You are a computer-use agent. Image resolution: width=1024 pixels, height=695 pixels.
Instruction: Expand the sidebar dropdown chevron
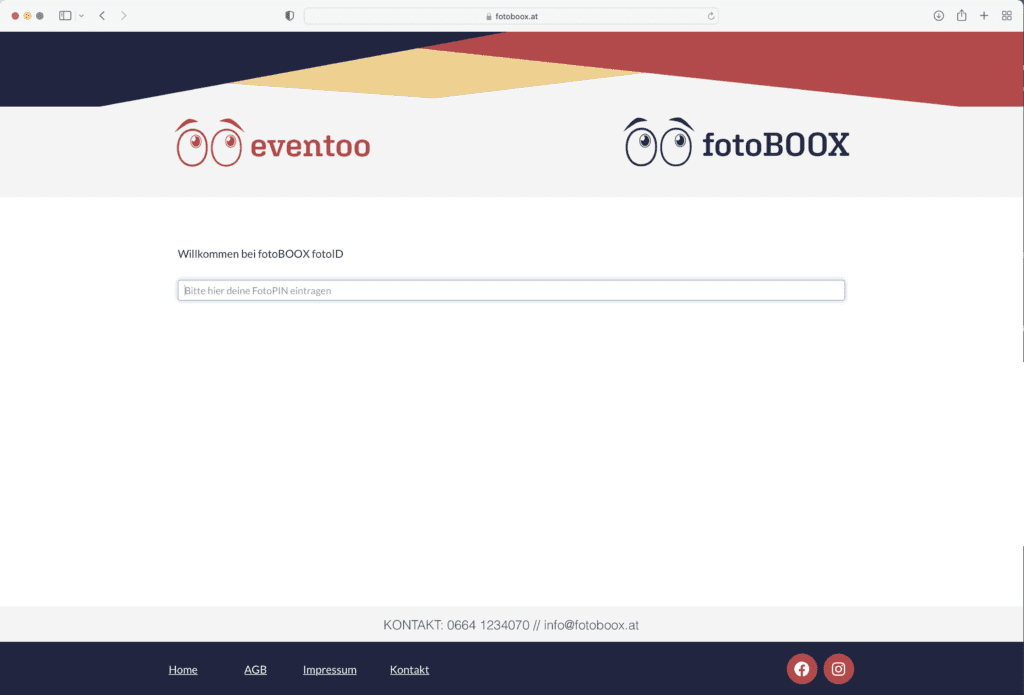point(81,16)
